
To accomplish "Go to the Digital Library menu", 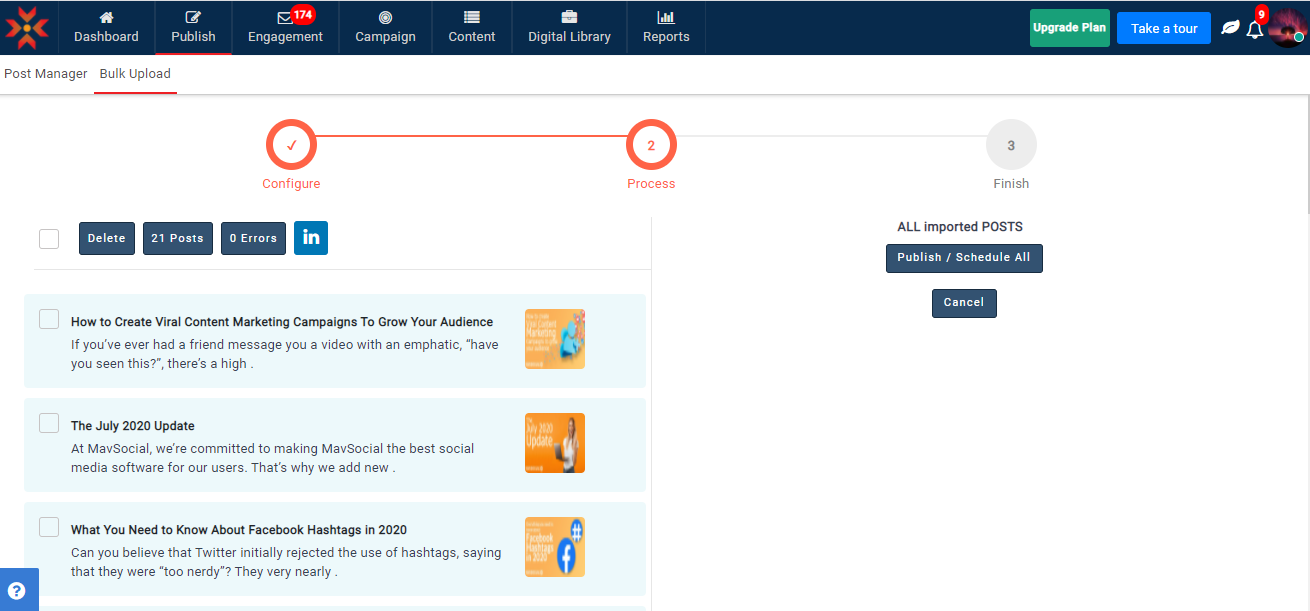I will [569, 28].
